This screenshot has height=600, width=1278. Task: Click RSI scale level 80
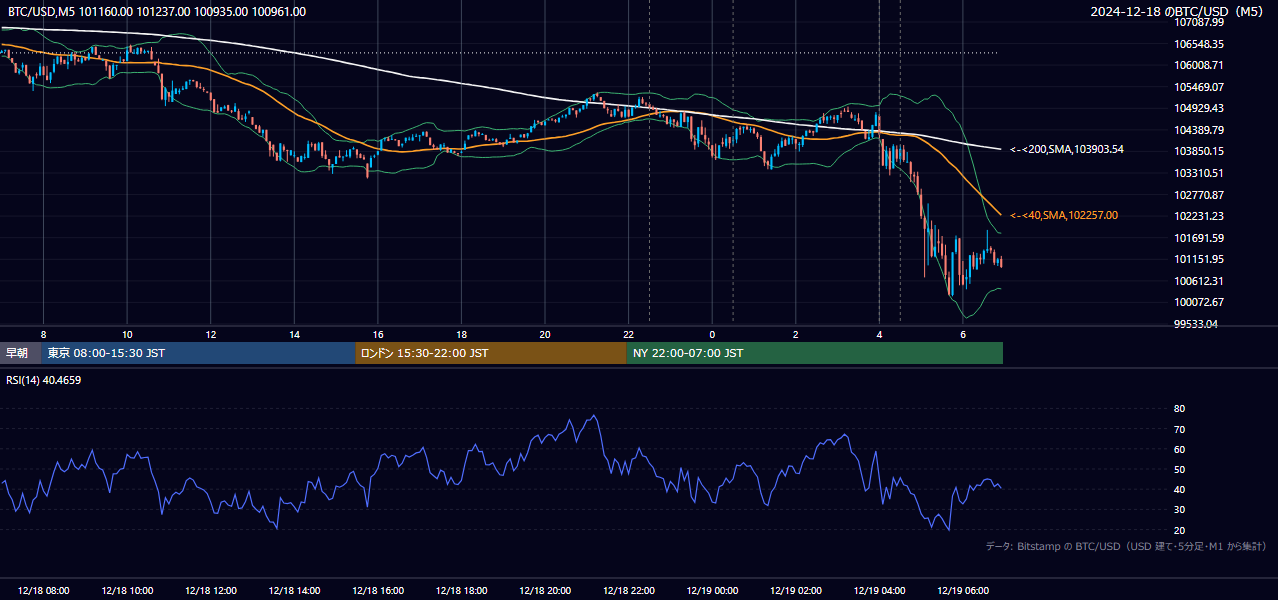click(1179, 409)
